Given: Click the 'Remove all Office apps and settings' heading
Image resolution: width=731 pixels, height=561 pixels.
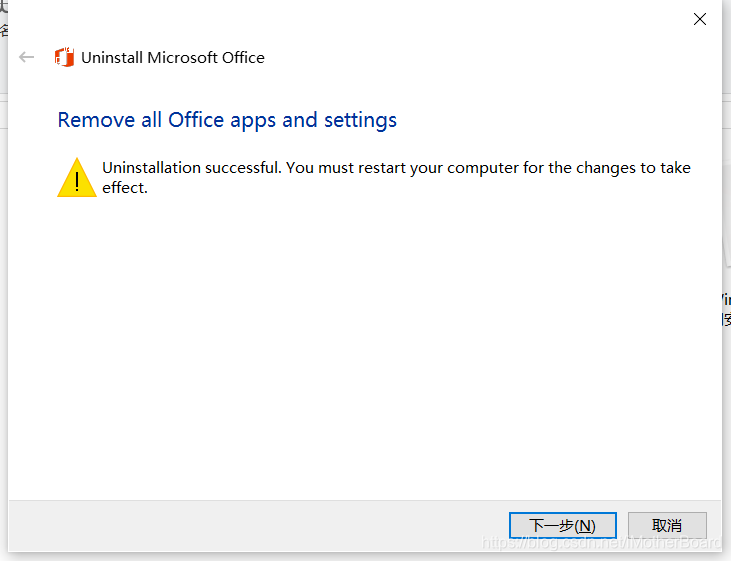Looking at the screenshot, I should (227, 120).
